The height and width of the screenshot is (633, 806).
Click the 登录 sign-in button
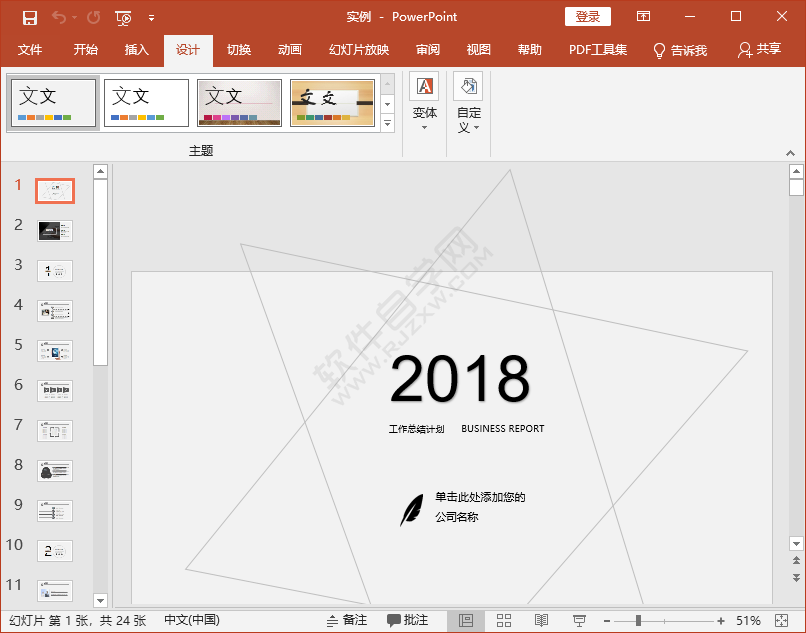click(588, 16)
